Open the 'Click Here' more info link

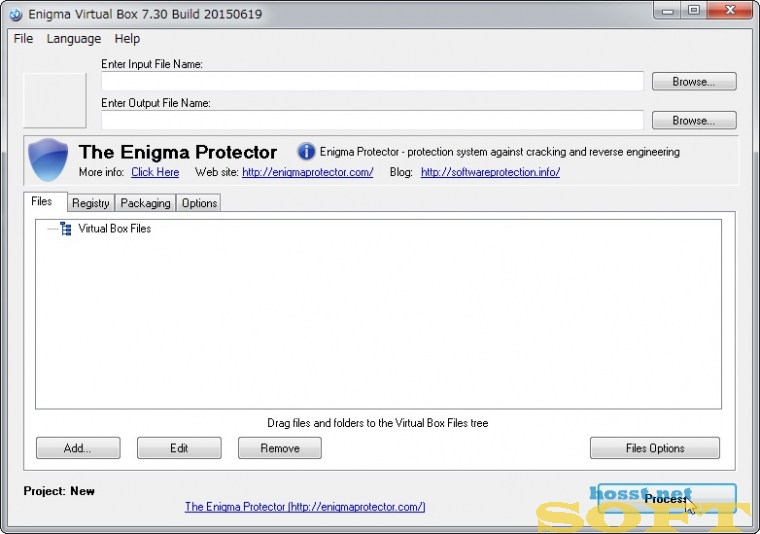pos(155,172)
